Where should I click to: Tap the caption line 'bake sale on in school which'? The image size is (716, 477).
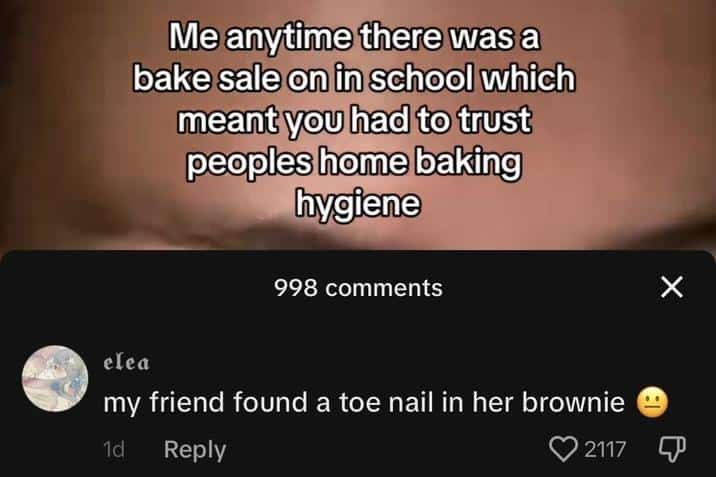tap(354, 78)
